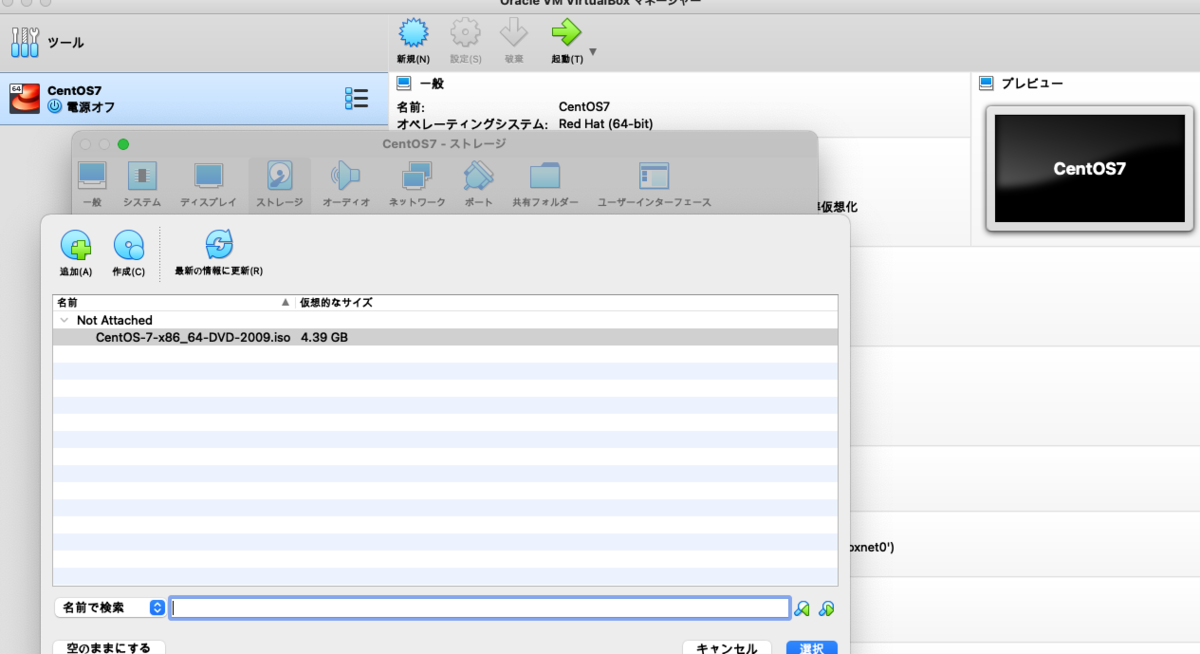This screenshot has width=1200, height=654.
Task: Open the ディスプレイ settings tab
Action: (x=208, y=185)
